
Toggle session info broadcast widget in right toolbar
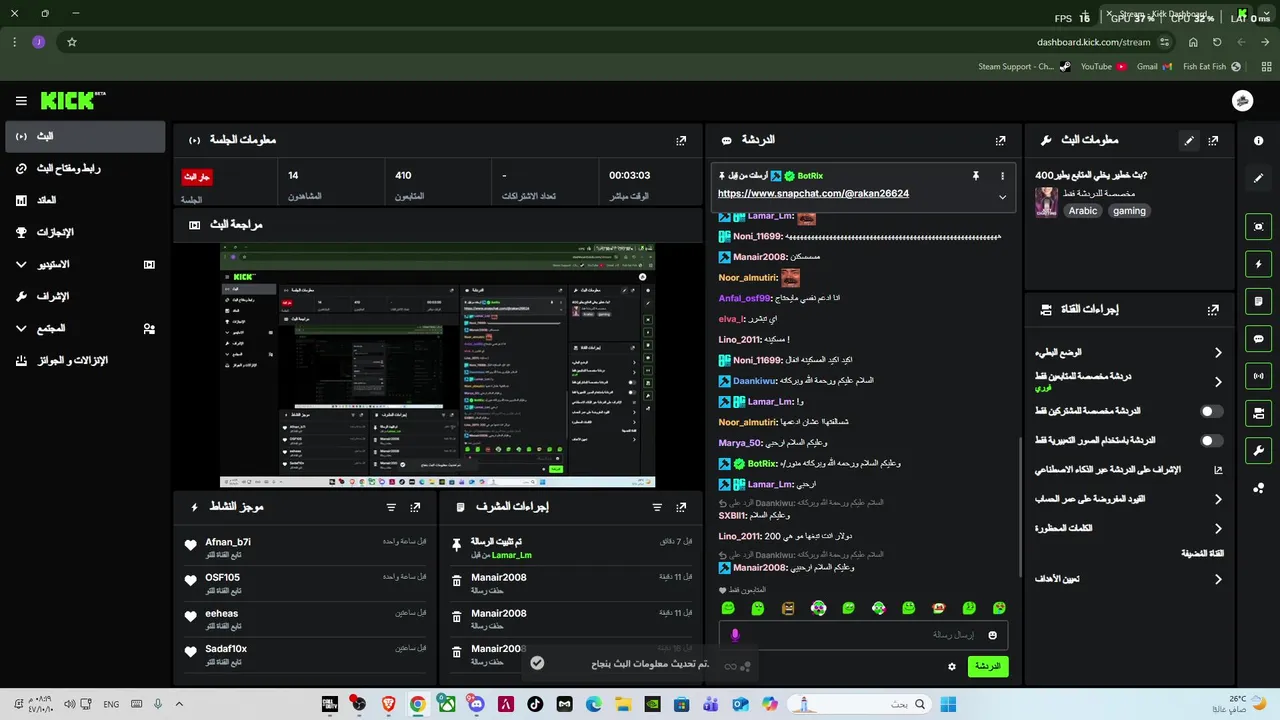pyautogui.click(x=1259, y=376)
